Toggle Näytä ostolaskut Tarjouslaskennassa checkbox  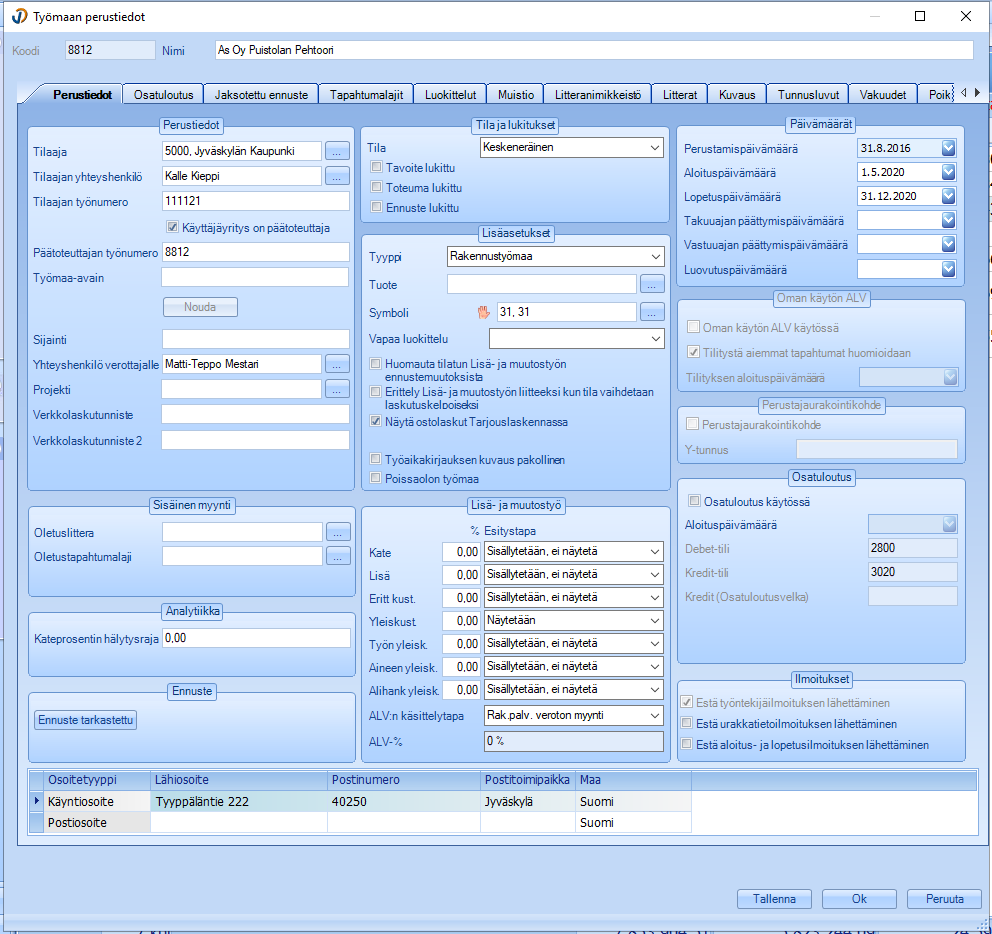(377, 422)
